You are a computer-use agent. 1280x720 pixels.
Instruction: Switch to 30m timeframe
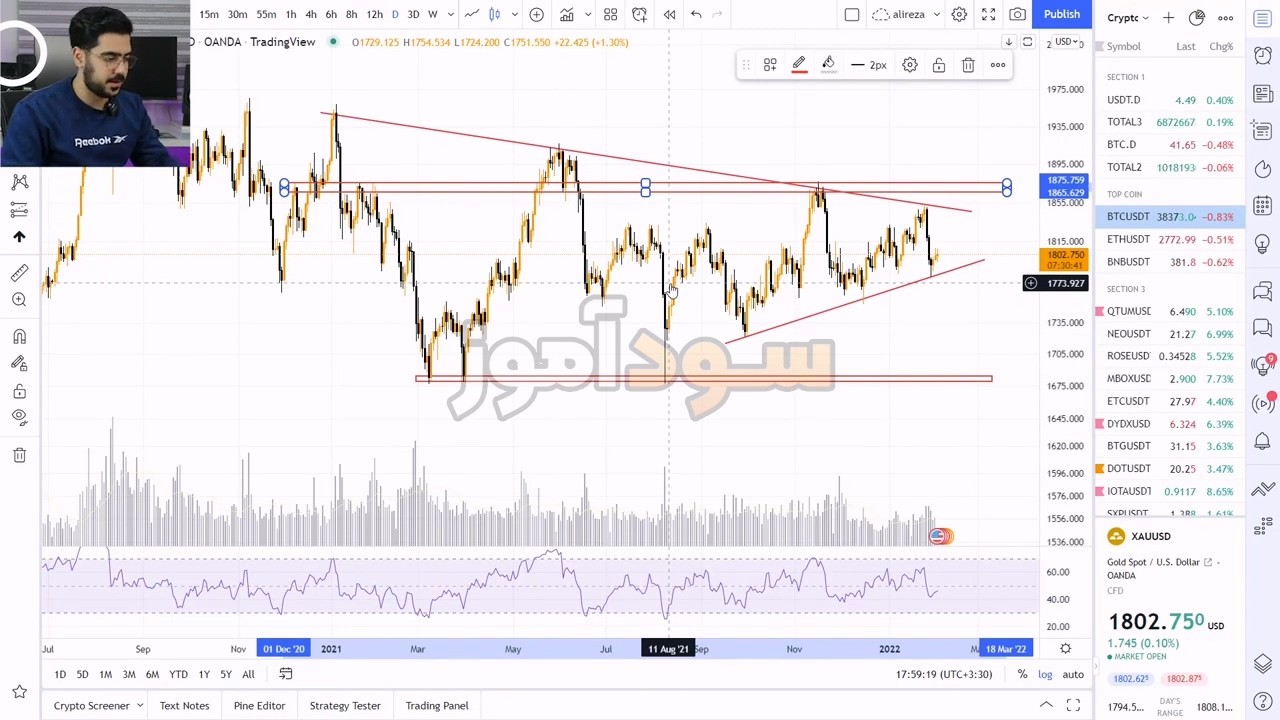237,14
